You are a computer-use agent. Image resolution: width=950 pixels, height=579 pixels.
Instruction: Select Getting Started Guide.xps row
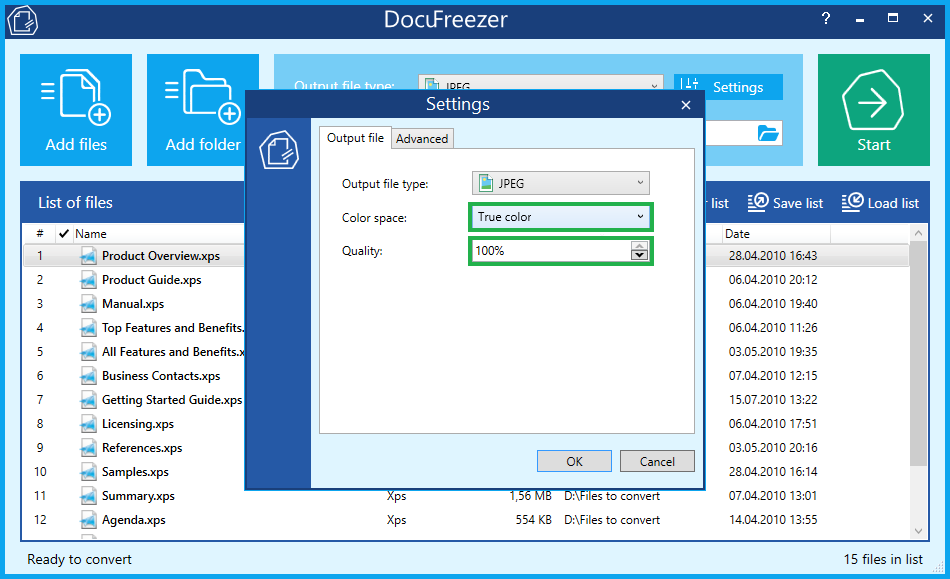172,400
